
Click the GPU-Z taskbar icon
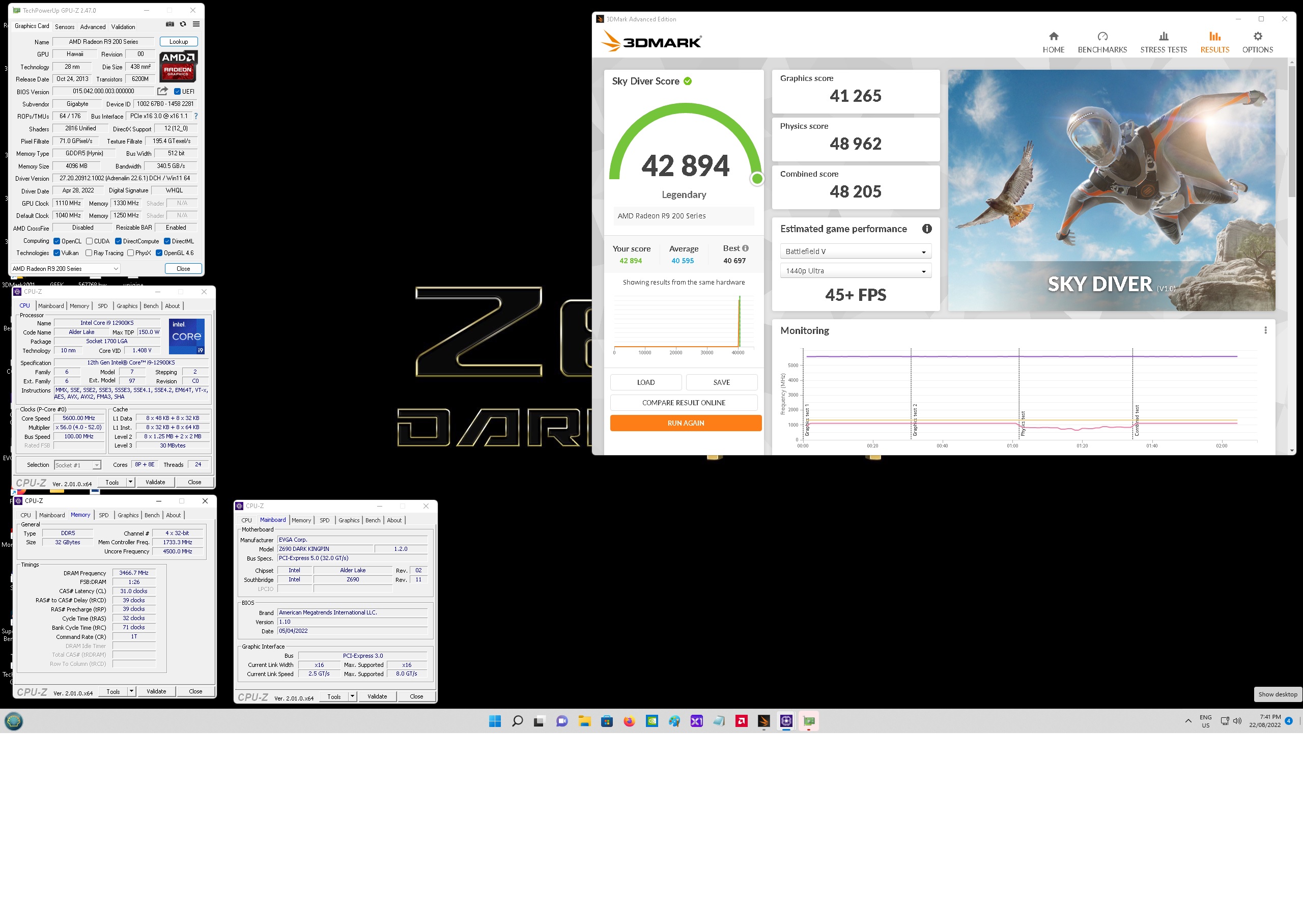[809, 721]
